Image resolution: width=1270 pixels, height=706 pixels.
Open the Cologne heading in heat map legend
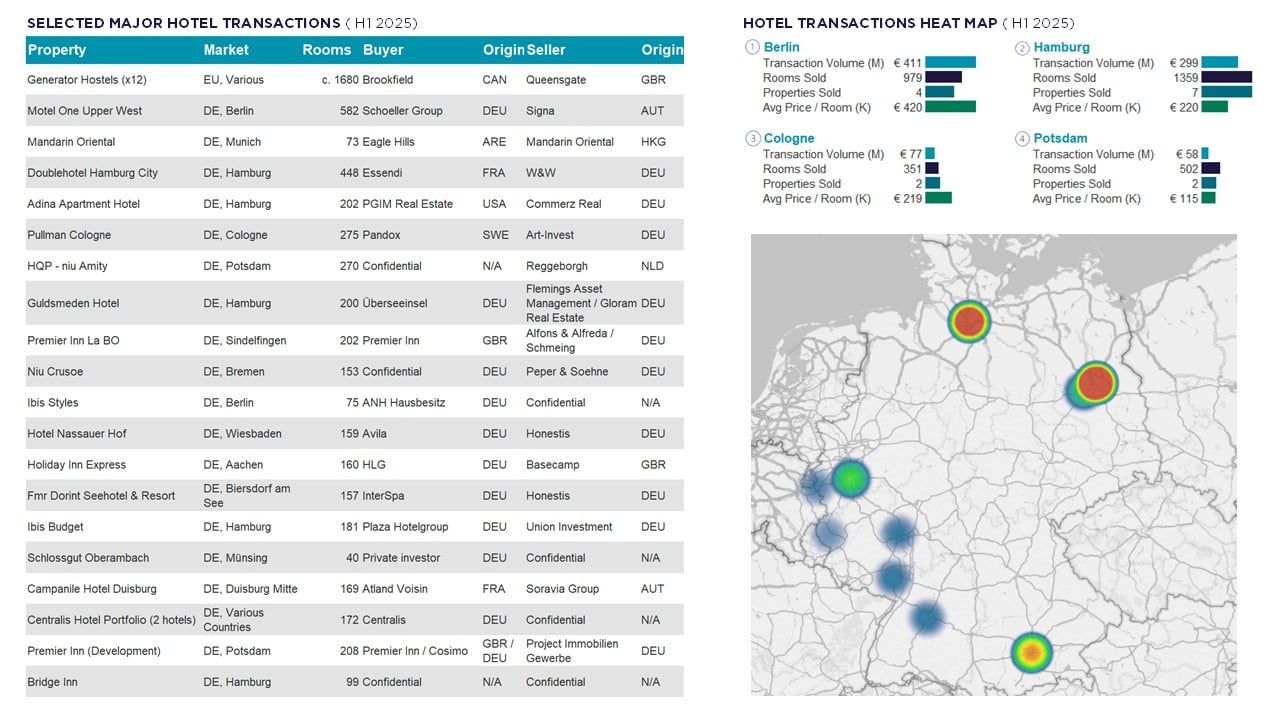(789, 139)
